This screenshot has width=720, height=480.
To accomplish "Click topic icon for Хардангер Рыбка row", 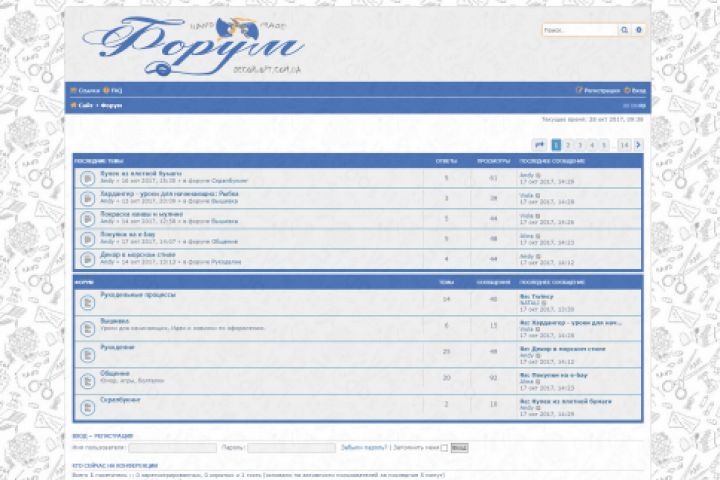I will pyautogui.click(x=87, y=198).
